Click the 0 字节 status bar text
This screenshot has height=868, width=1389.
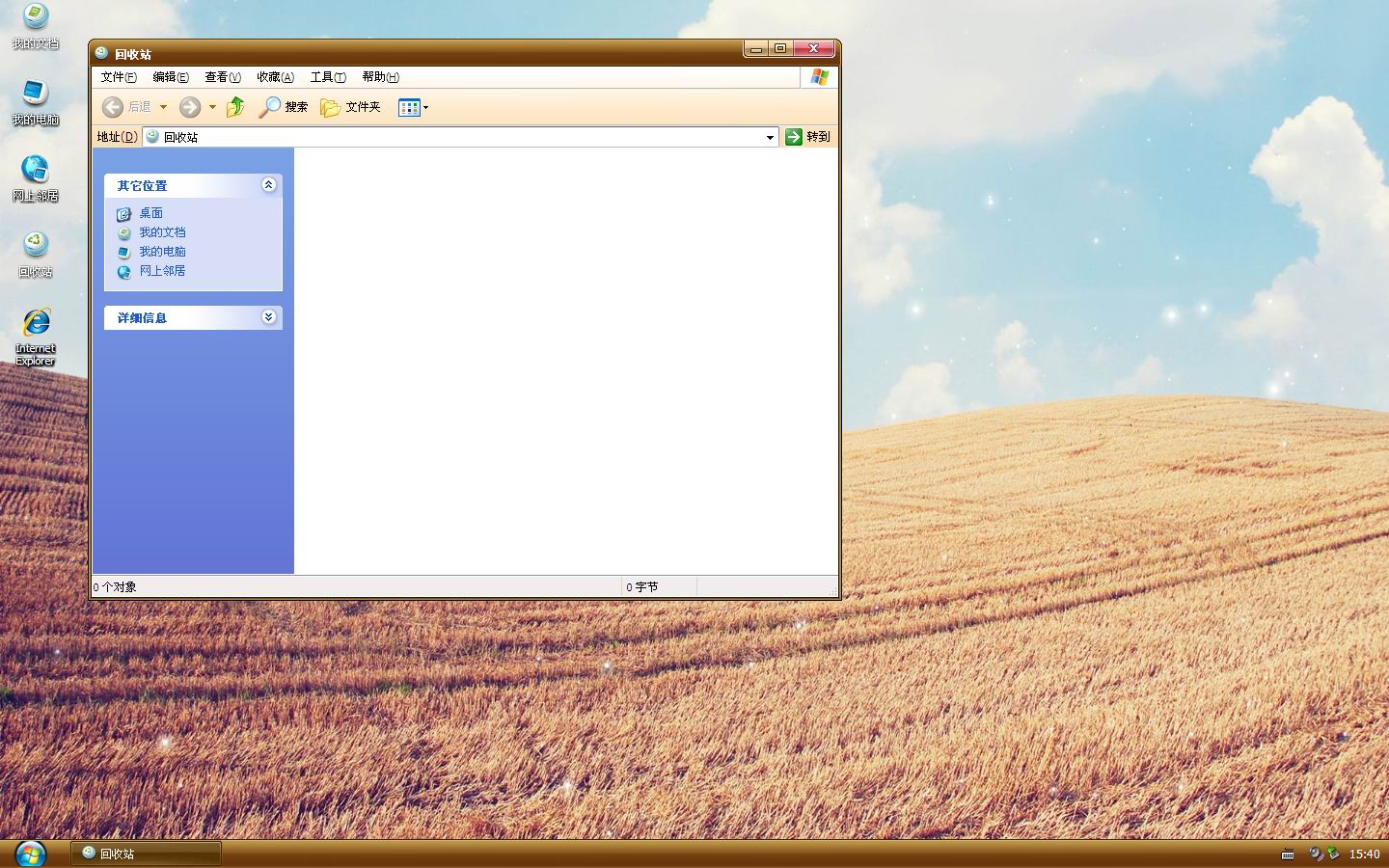tap(641, 586)
